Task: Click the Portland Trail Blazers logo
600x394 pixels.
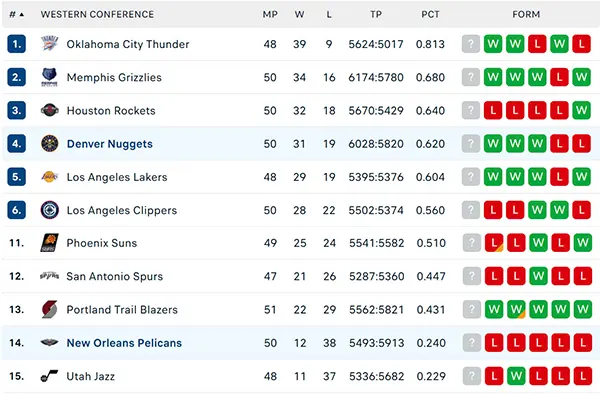Action: pyautogui.click(x=50, y=309)
